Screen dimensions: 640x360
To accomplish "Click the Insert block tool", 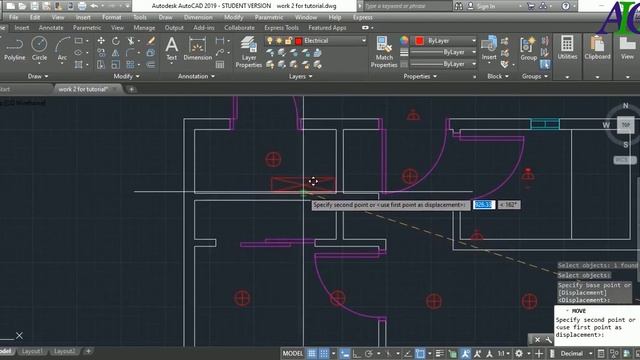I will (x=489, y=48).
